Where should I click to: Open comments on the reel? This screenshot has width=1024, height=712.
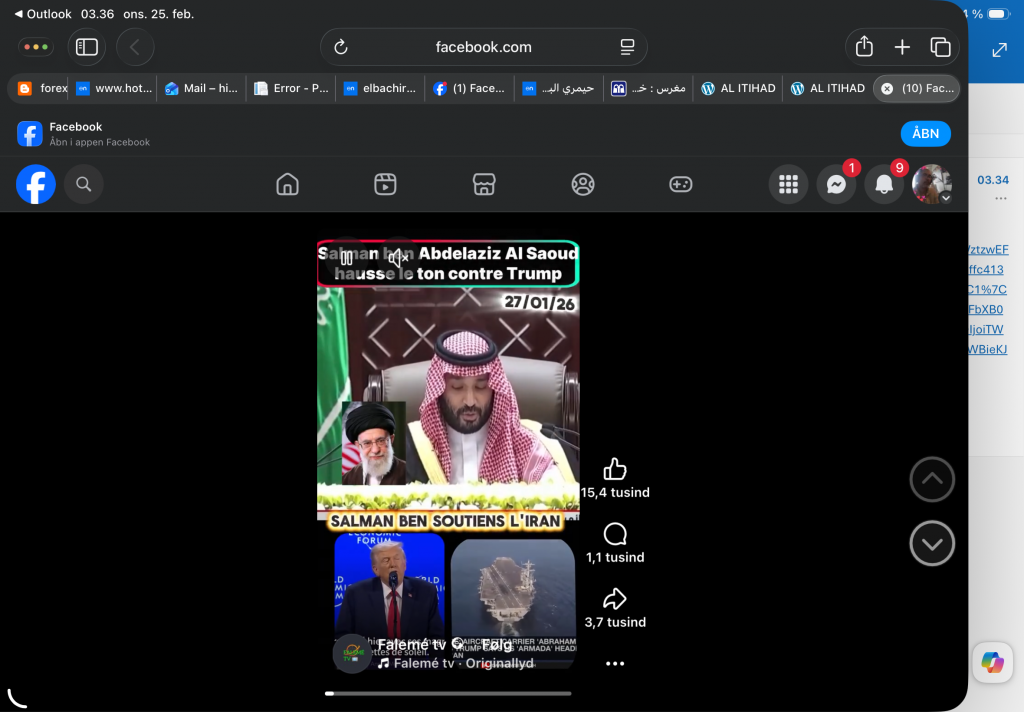pos(615,534)
